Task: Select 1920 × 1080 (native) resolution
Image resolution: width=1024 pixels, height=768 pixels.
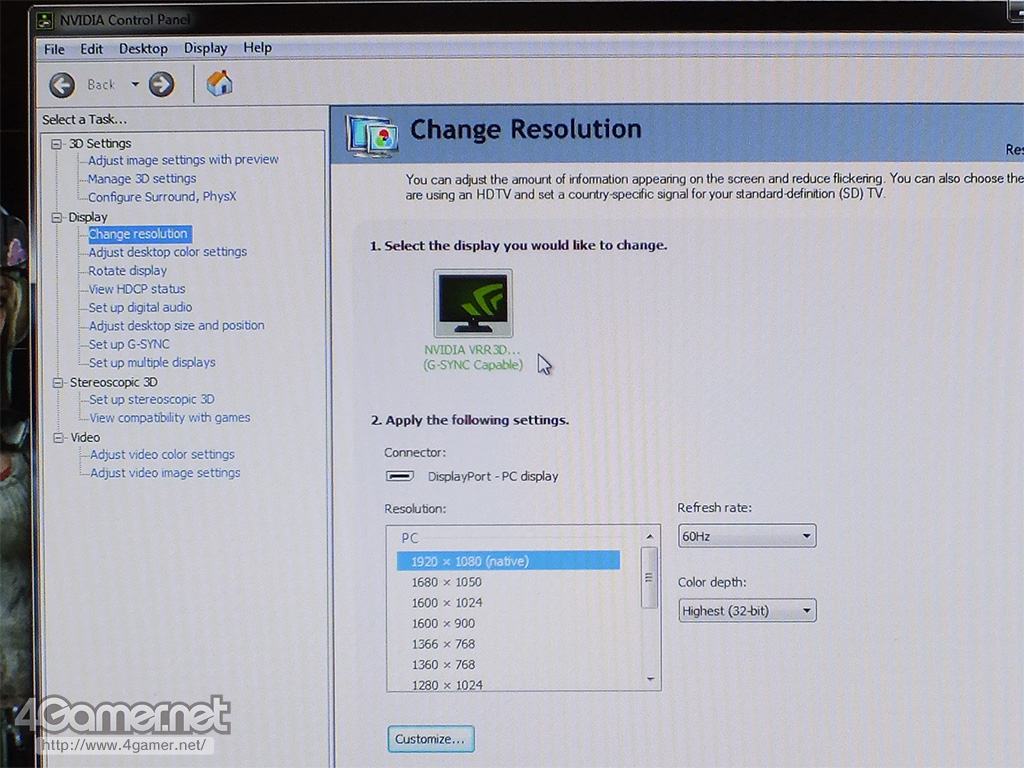Action: [x=508, y=561]
